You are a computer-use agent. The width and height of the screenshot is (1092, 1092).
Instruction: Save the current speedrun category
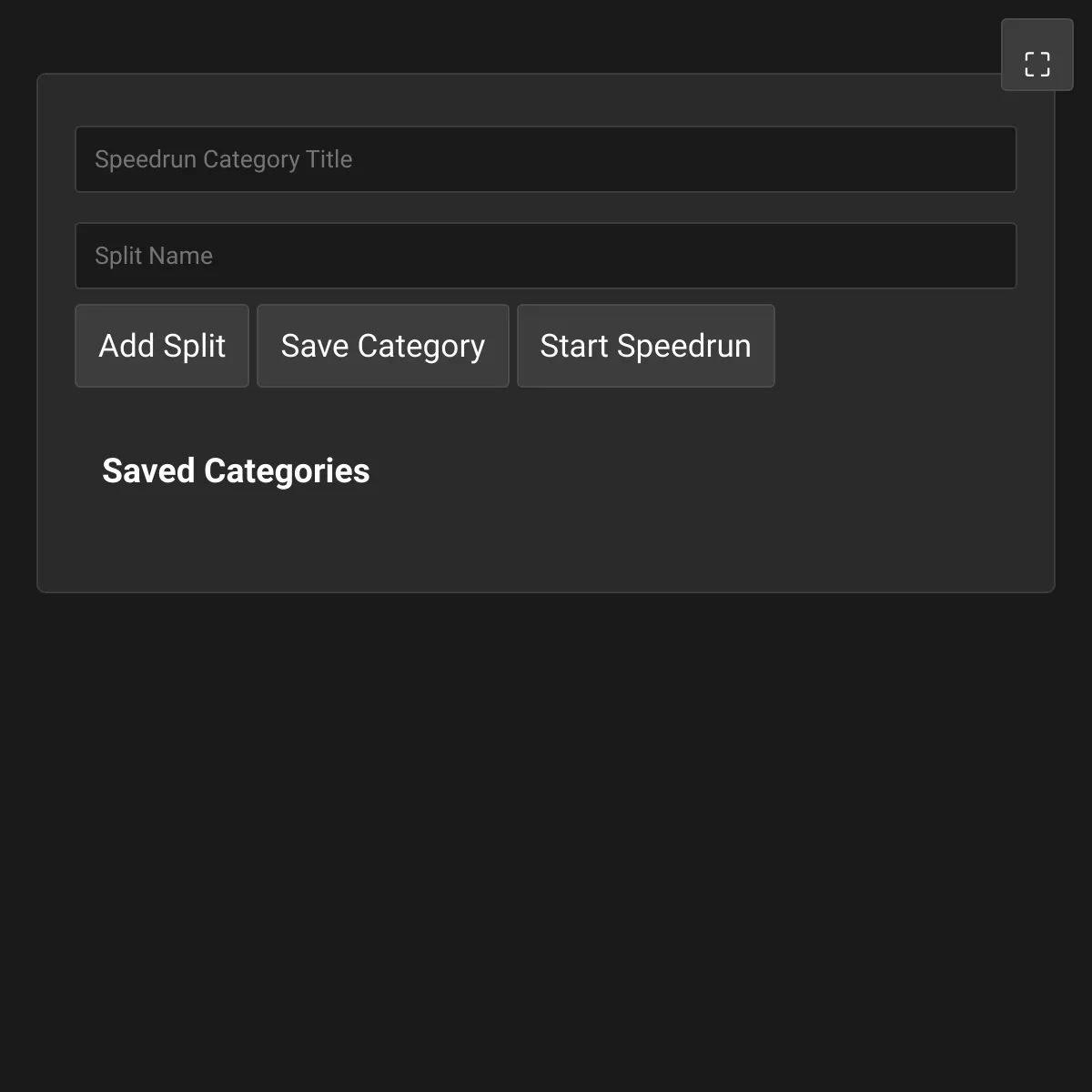pos(383,346)
